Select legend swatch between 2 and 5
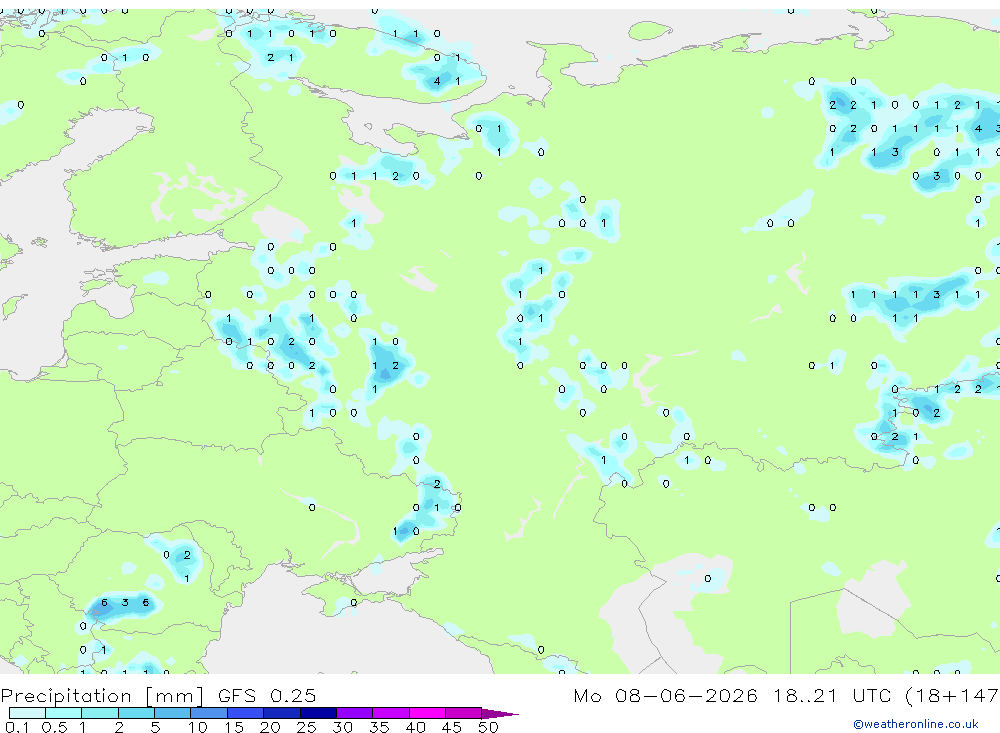The image size is (1000, 733). (136, 713)
